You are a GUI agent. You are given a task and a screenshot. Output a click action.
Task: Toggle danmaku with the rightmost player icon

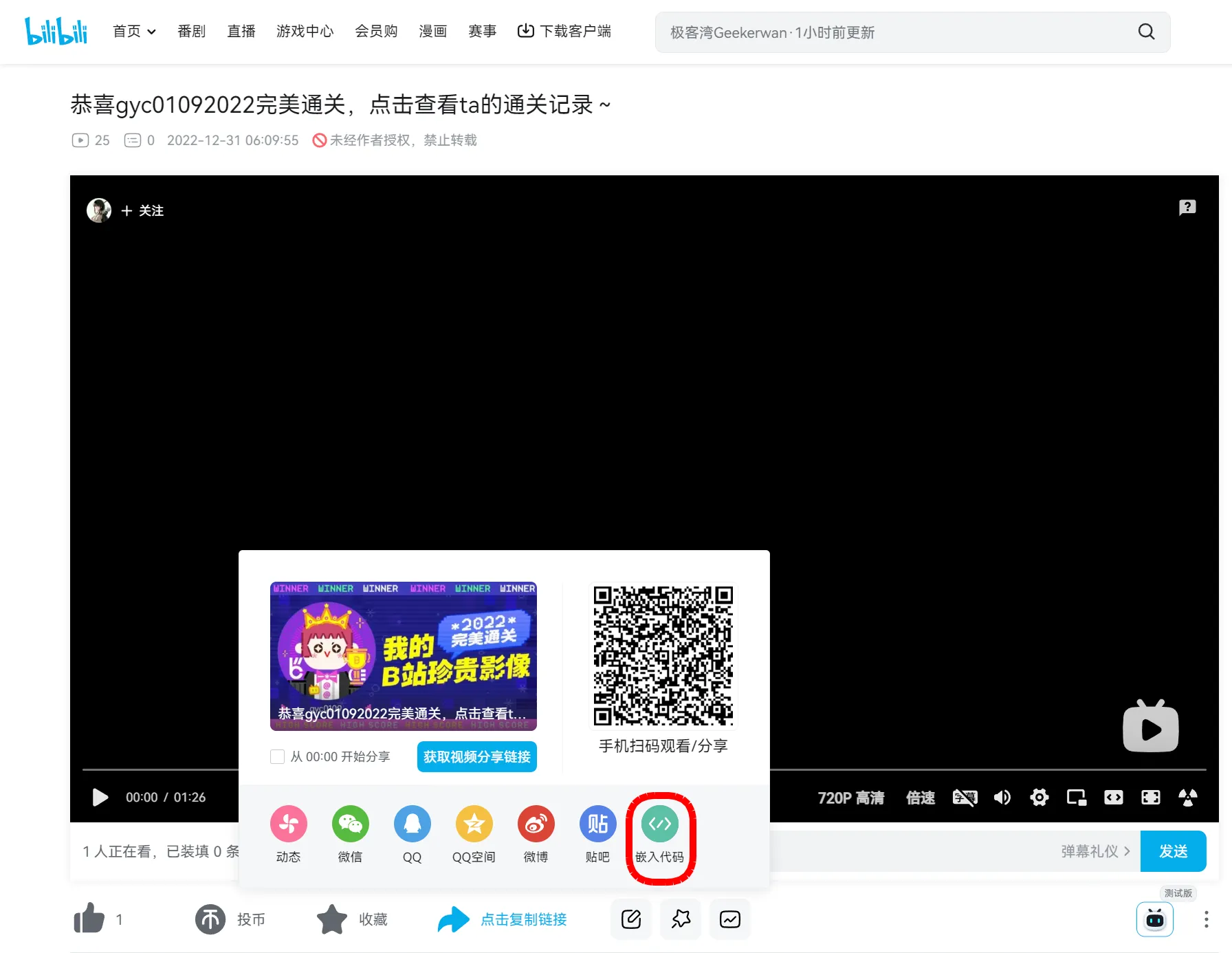click(1187, 797)
